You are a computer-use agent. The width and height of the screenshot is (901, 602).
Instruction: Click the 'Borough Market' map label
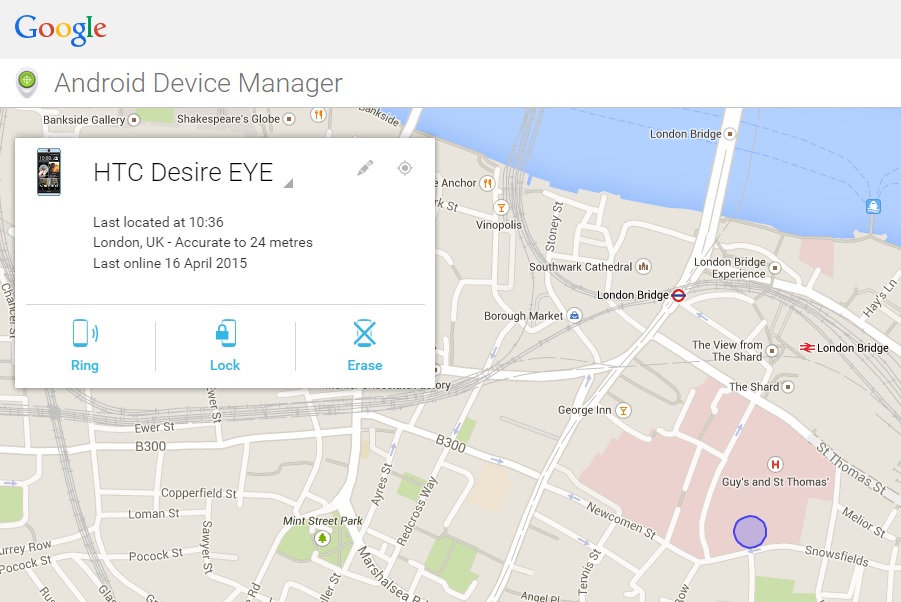[x=523, y=316]
